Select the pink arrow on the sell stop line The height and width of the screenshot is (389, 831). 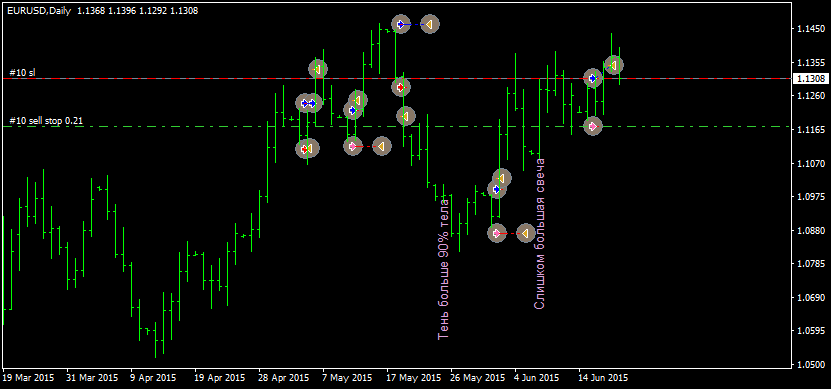pyautogui.click(x=593, y=127)
